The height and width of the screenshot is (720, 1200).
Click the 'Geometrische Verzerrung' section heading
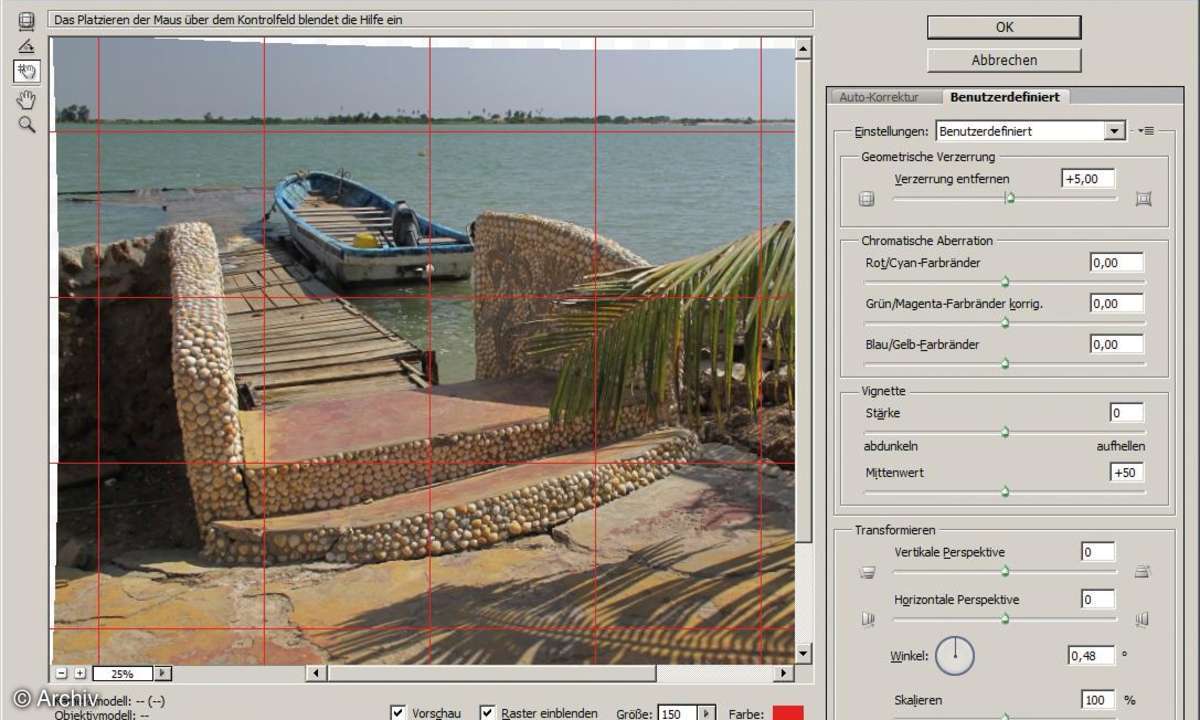click(x=928, y=157)
